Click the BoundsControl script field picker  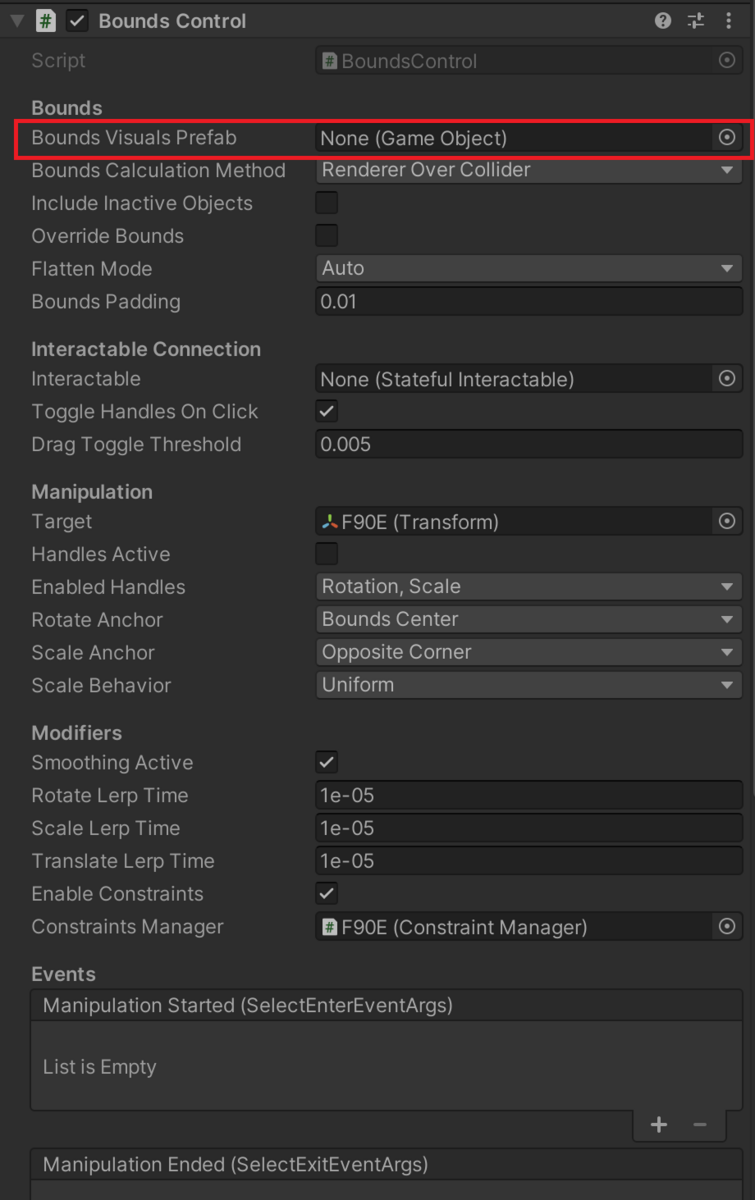coord(727,61)
